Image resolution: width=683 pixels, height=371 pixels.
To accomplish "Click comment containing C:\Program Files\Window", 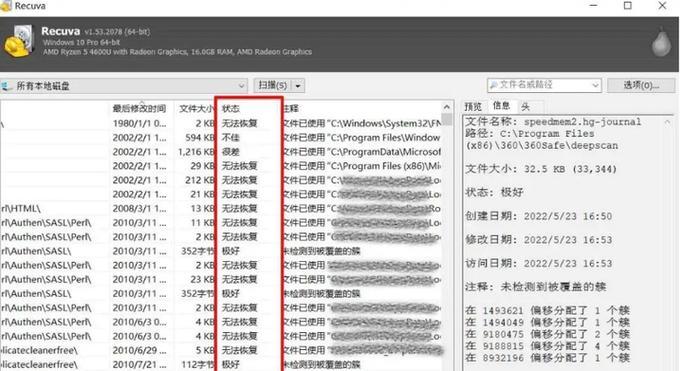I will (x=362, y=138).
